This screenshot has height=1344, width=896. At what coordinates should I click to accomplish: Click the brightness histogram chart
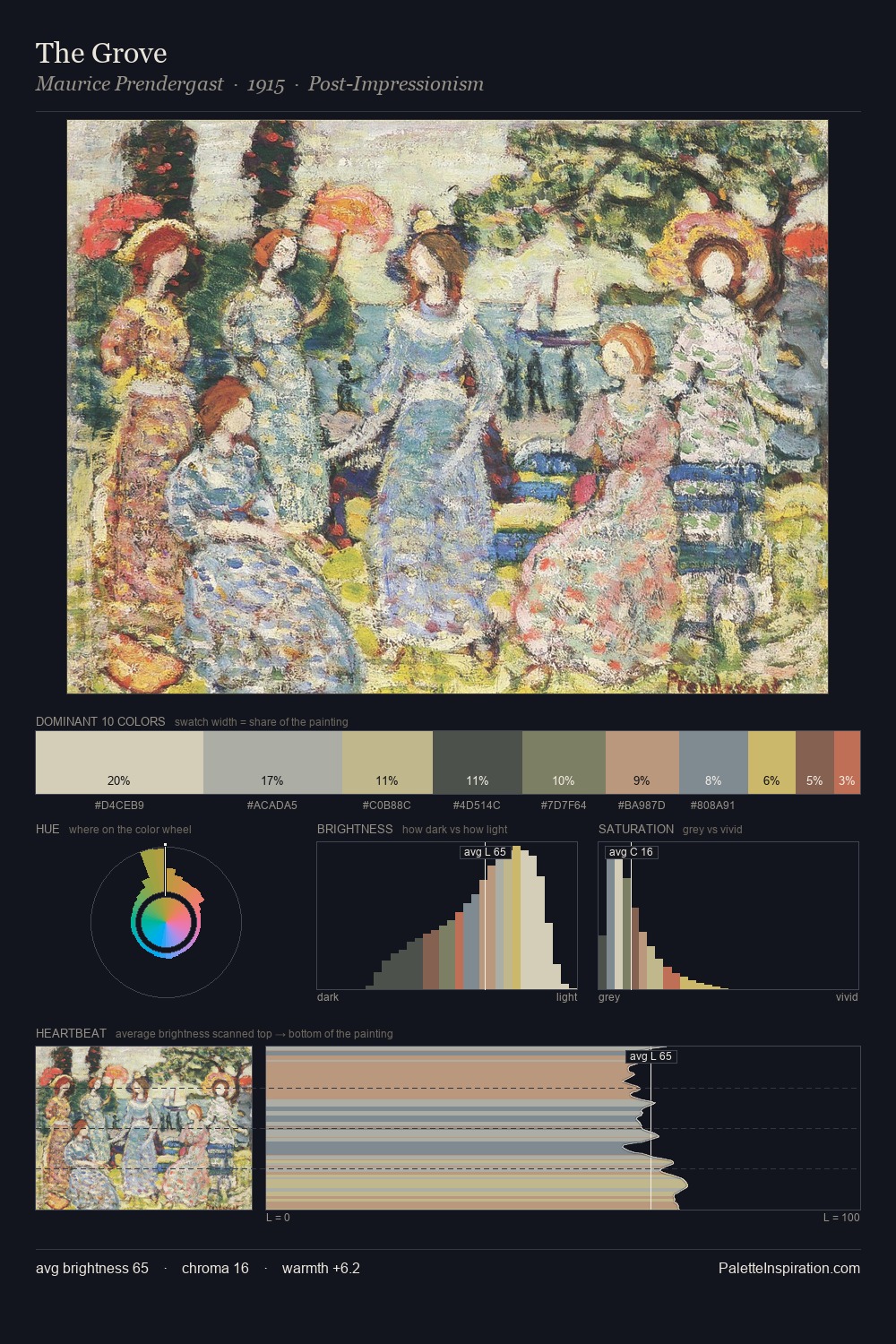(447, 916)
